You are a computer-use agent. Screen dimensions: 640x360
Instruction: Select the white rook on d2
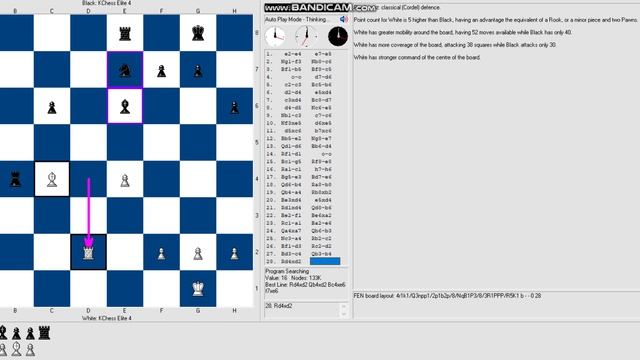[88, 253]
